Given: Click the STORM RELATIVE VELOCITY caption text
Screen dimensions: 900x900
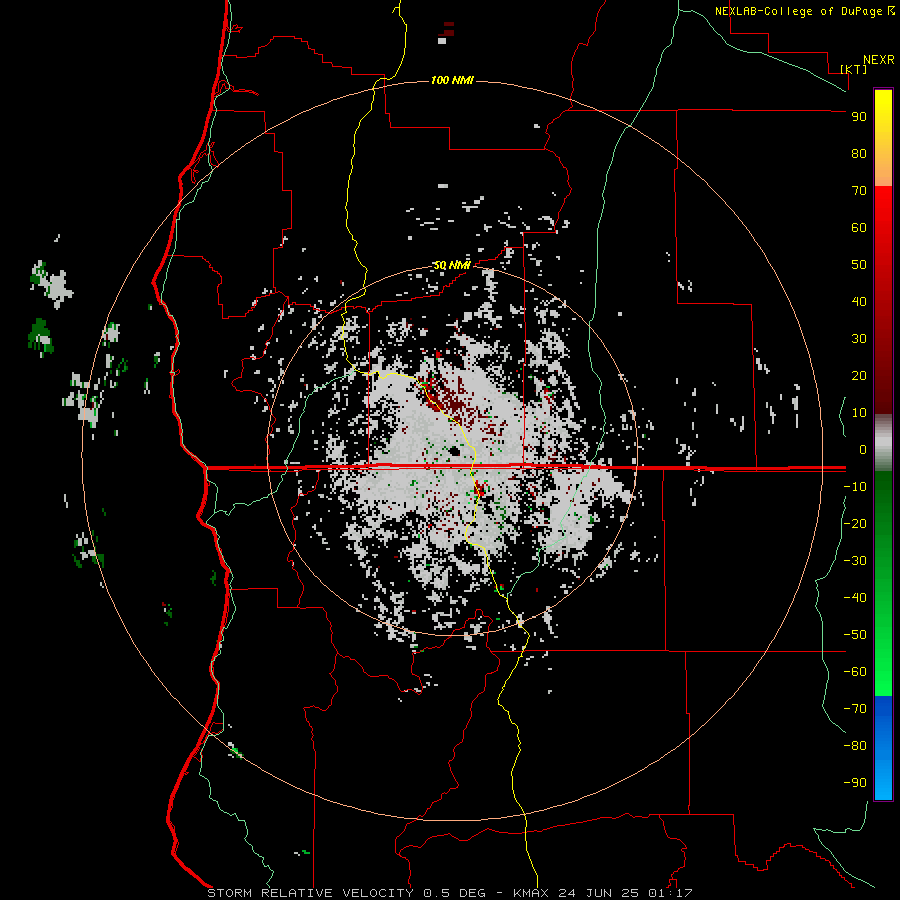Looking at the screenshot, I should pos(310,893).
